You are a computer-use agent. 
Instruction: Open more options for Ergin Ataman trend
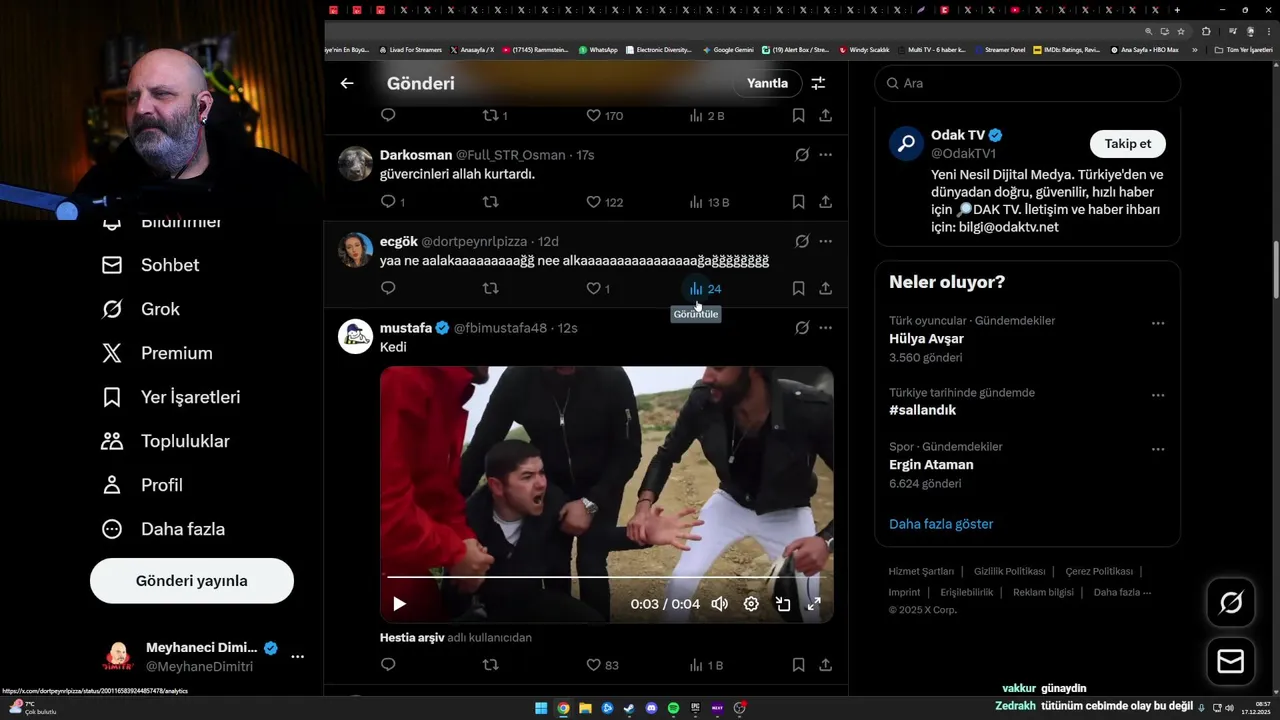(x=1157, y=449)
